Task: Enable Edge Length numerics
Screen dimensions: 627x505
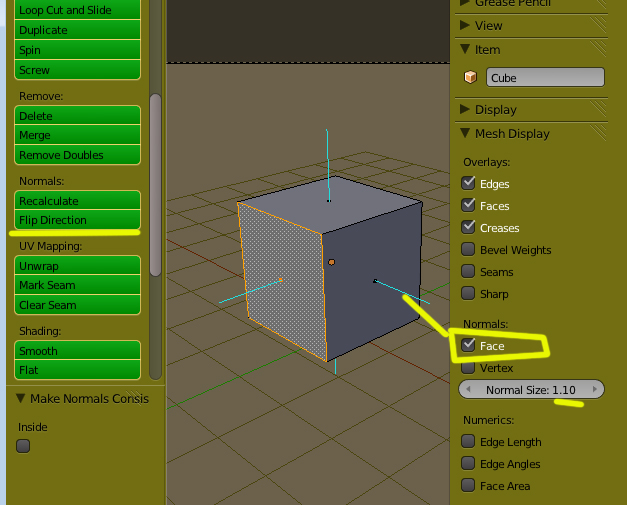Action: [x=468, y=441]
